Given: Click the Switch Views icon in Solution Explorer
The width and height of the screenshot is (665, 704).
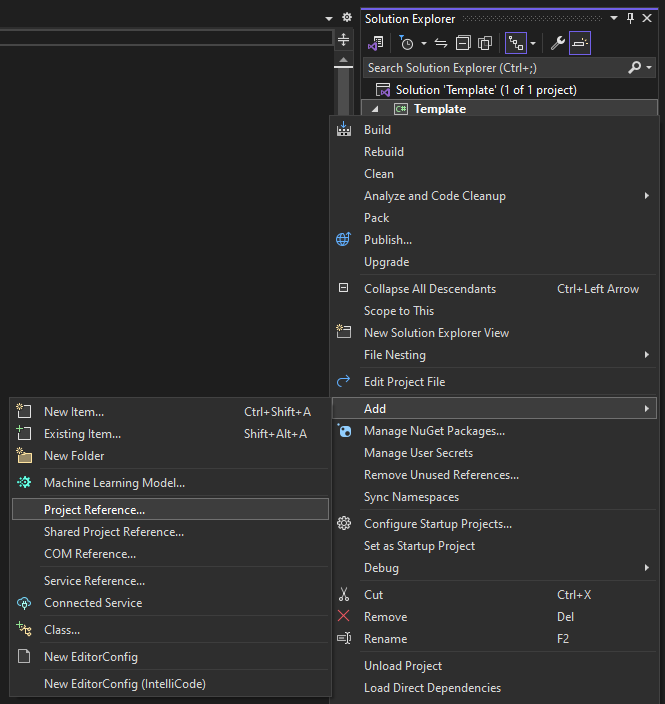Looking at the screenshot, I should click(376, 43).
